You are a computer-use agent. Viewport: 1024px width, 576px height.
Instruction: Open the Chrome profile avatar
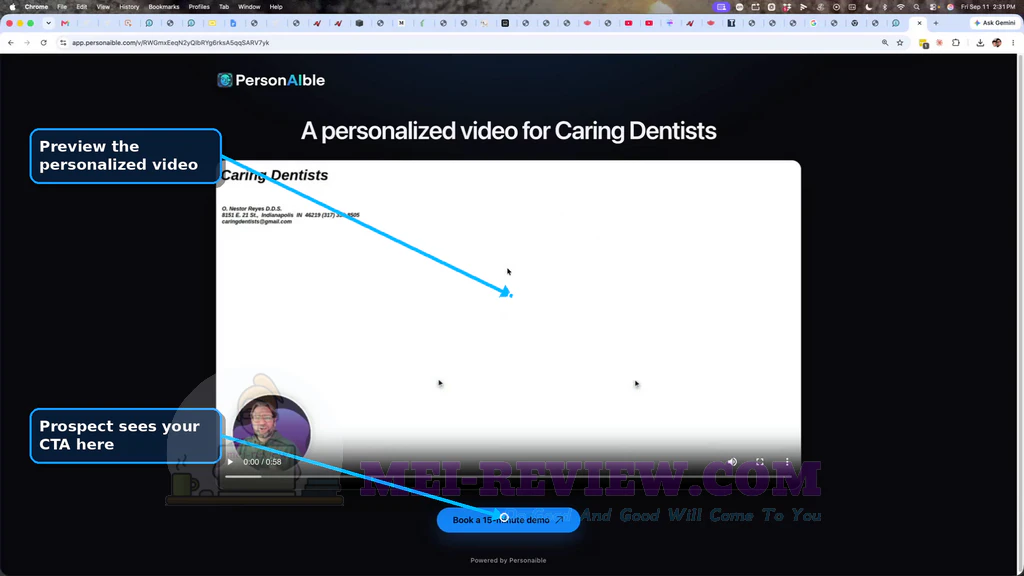[997, 42]
